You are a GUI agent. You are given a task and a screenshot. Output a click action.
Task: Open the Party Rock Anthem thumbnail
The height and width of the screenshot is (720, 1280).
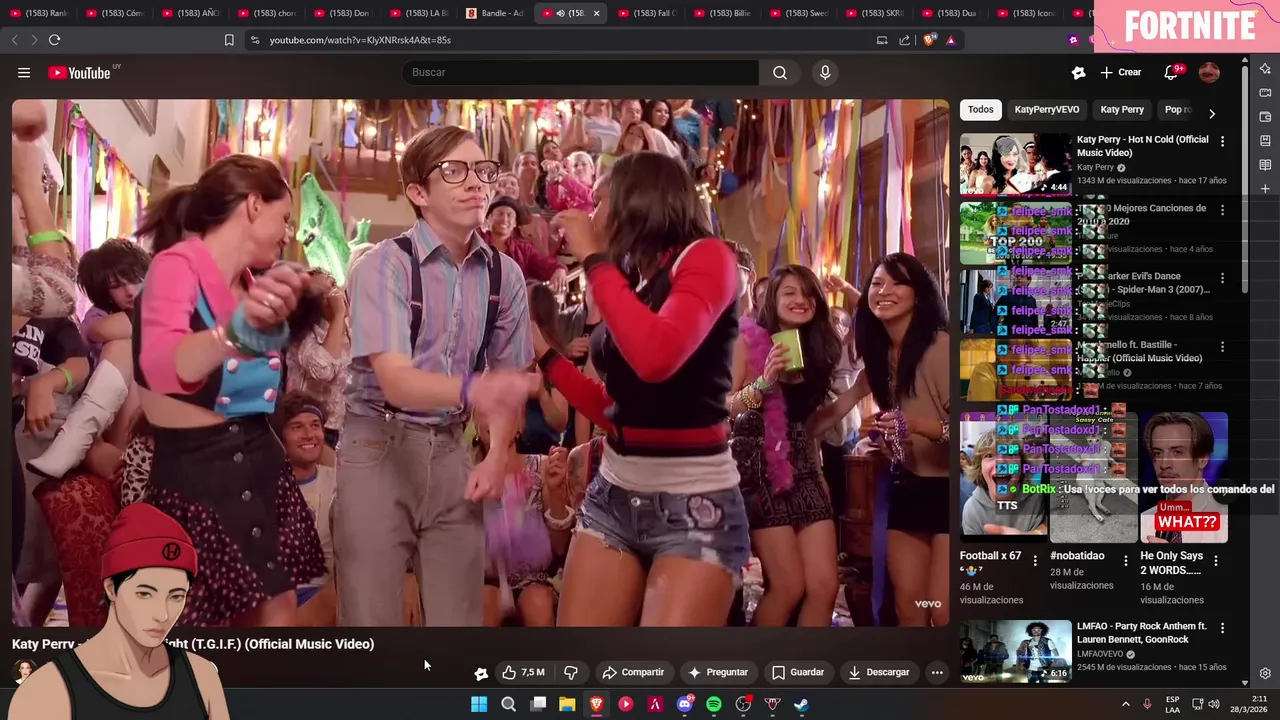(x=1015, y=651)
